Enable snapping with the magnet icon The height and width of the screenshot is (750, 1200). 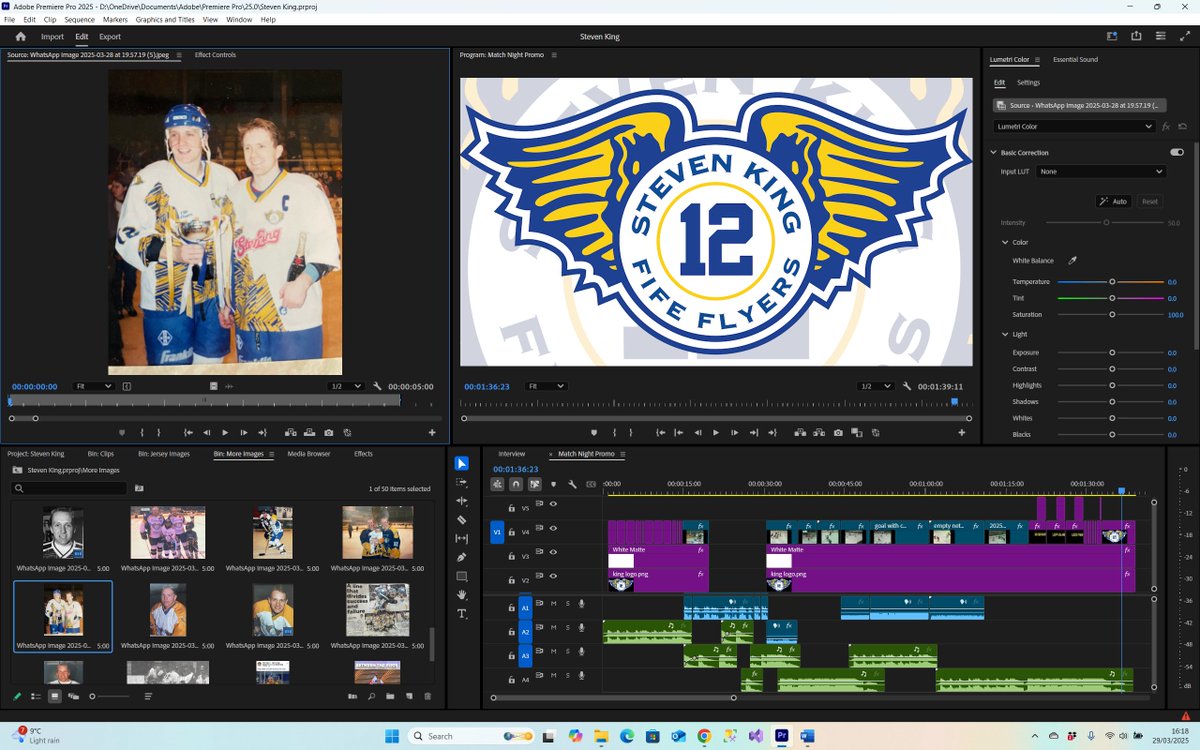point(516,484)
